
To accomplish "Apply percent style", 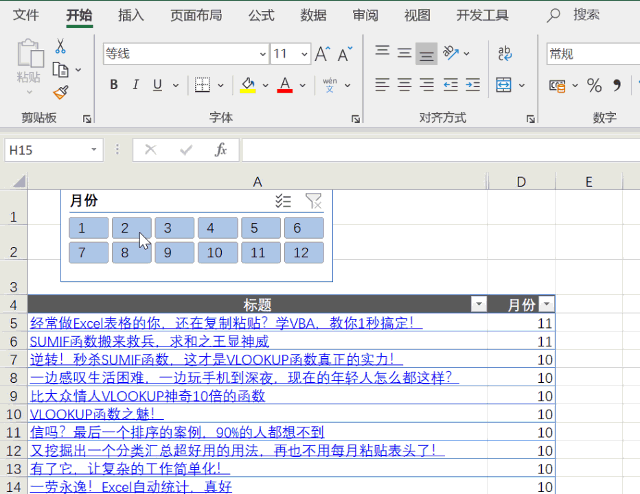I will pyautogui.click(x=594, y=85).
